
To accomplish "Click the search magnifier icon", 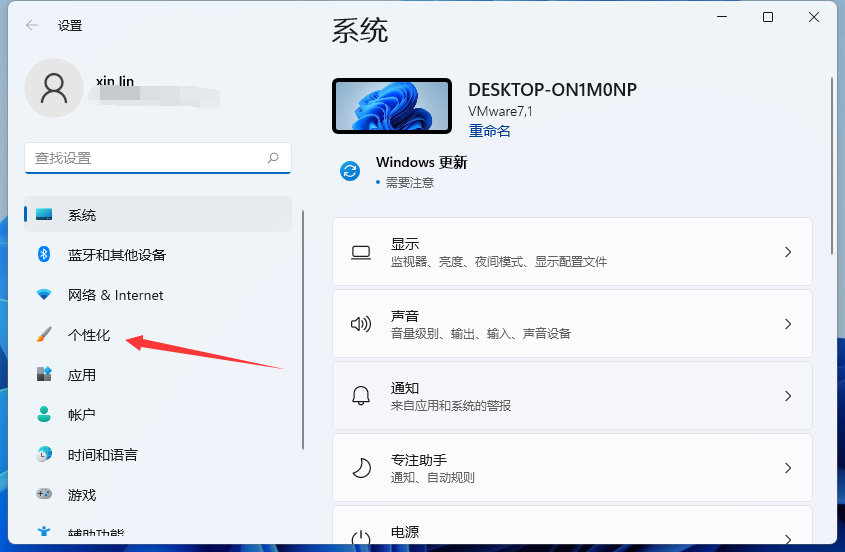I will point(273,158).
